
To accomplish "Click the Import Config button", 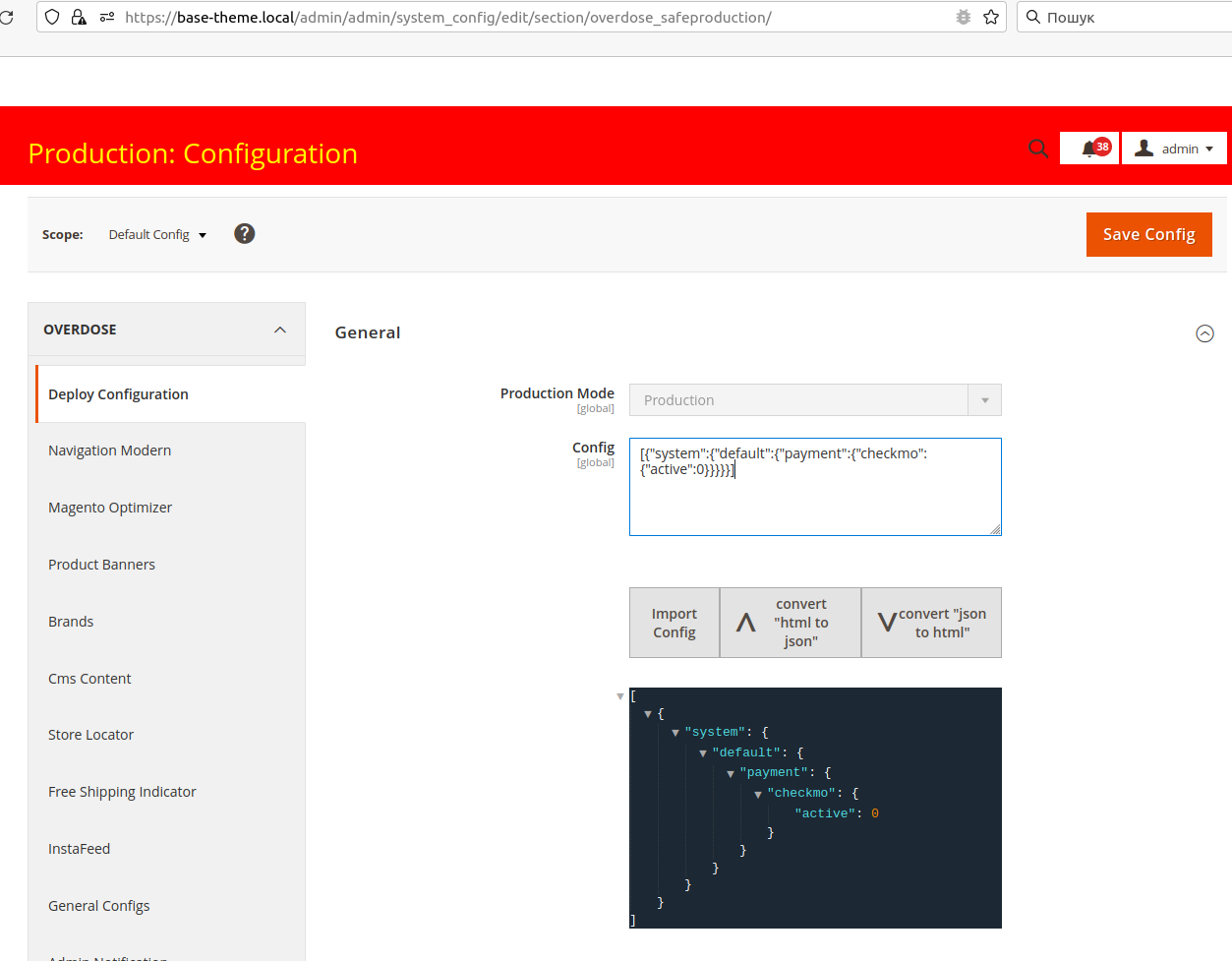I will pos(675,623).
